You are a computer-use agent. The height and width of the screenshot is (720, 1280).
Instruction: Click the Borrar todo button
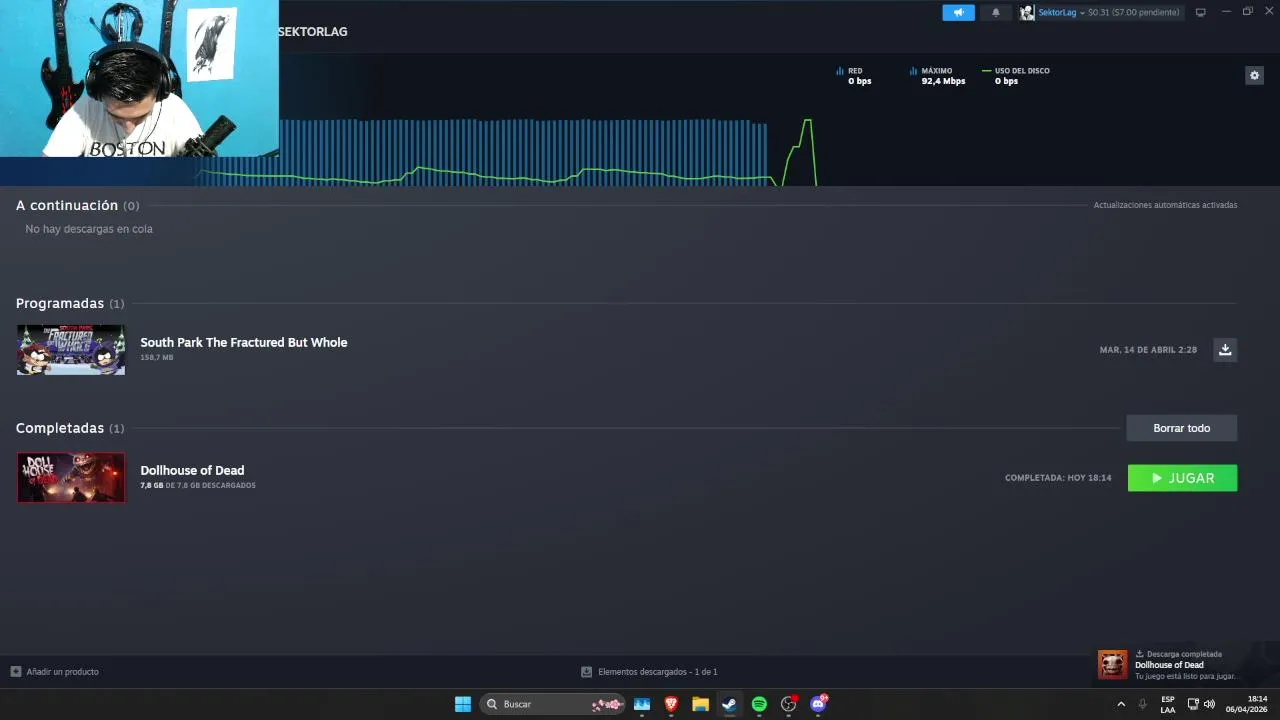(x=1181, y=428)
